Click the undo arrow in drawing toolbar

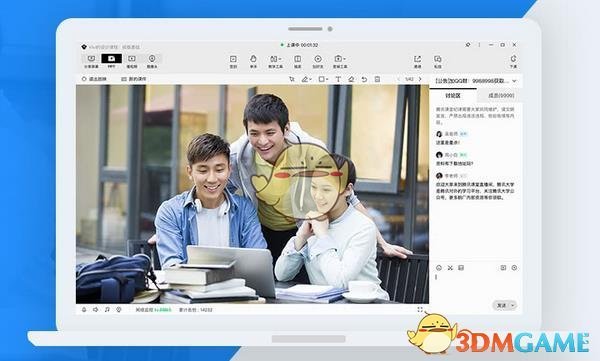click(x=364, y=79)
